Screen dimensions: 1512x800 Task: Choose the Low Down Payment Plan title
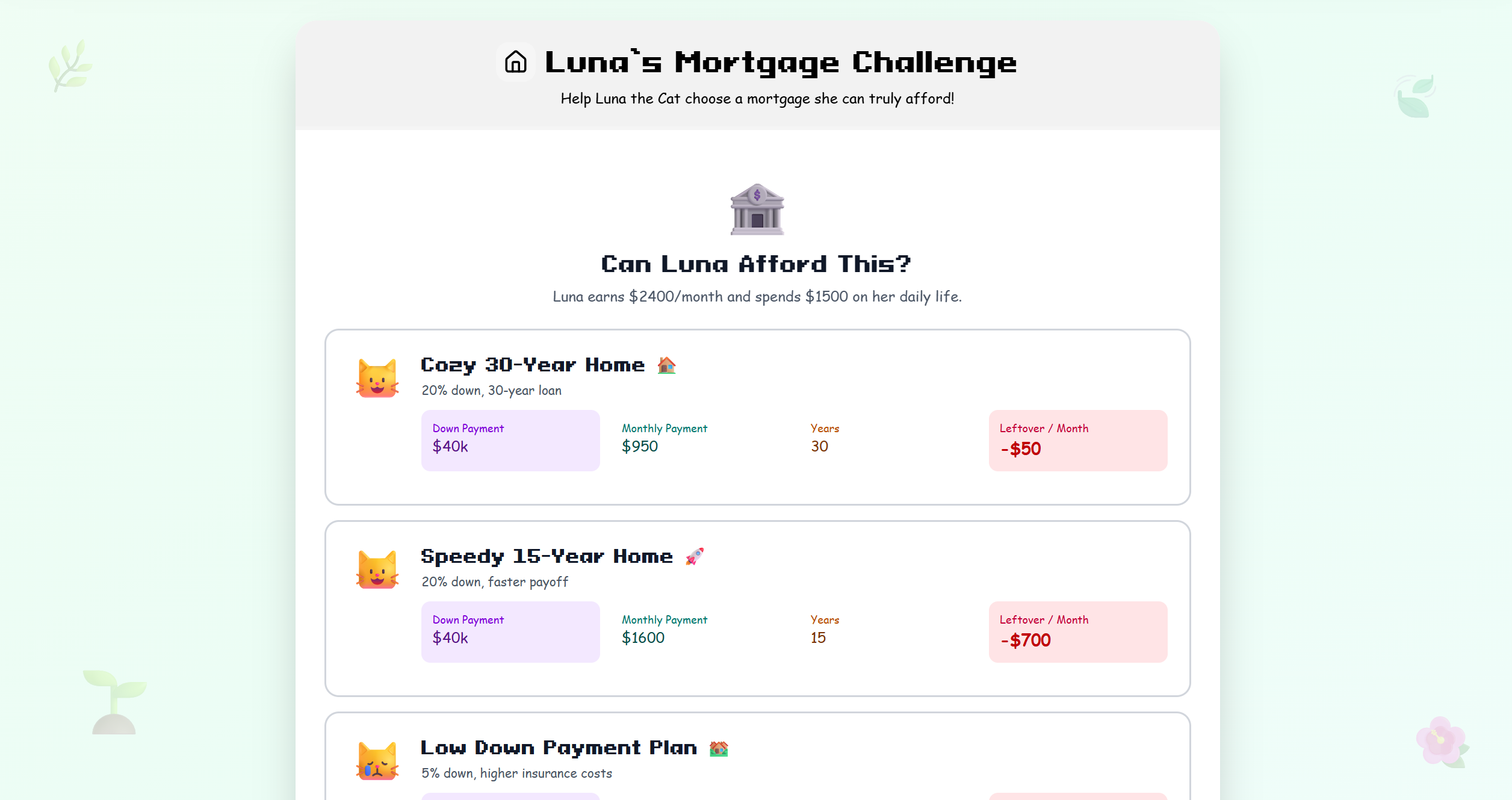click(x=559, y=748)
